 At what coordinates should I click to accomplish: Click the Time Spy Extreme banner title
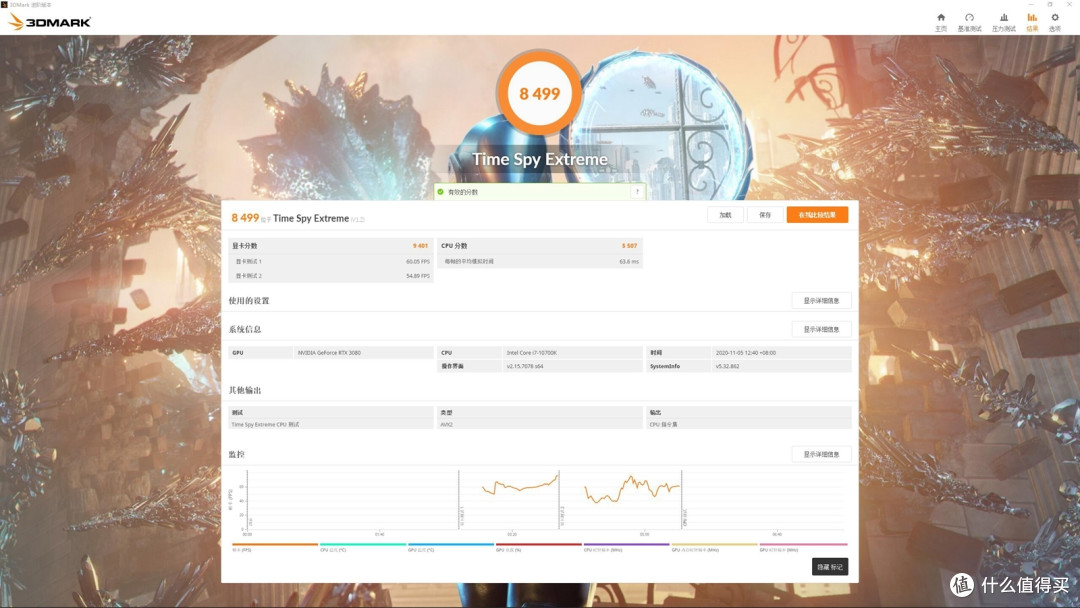point(540,159)
